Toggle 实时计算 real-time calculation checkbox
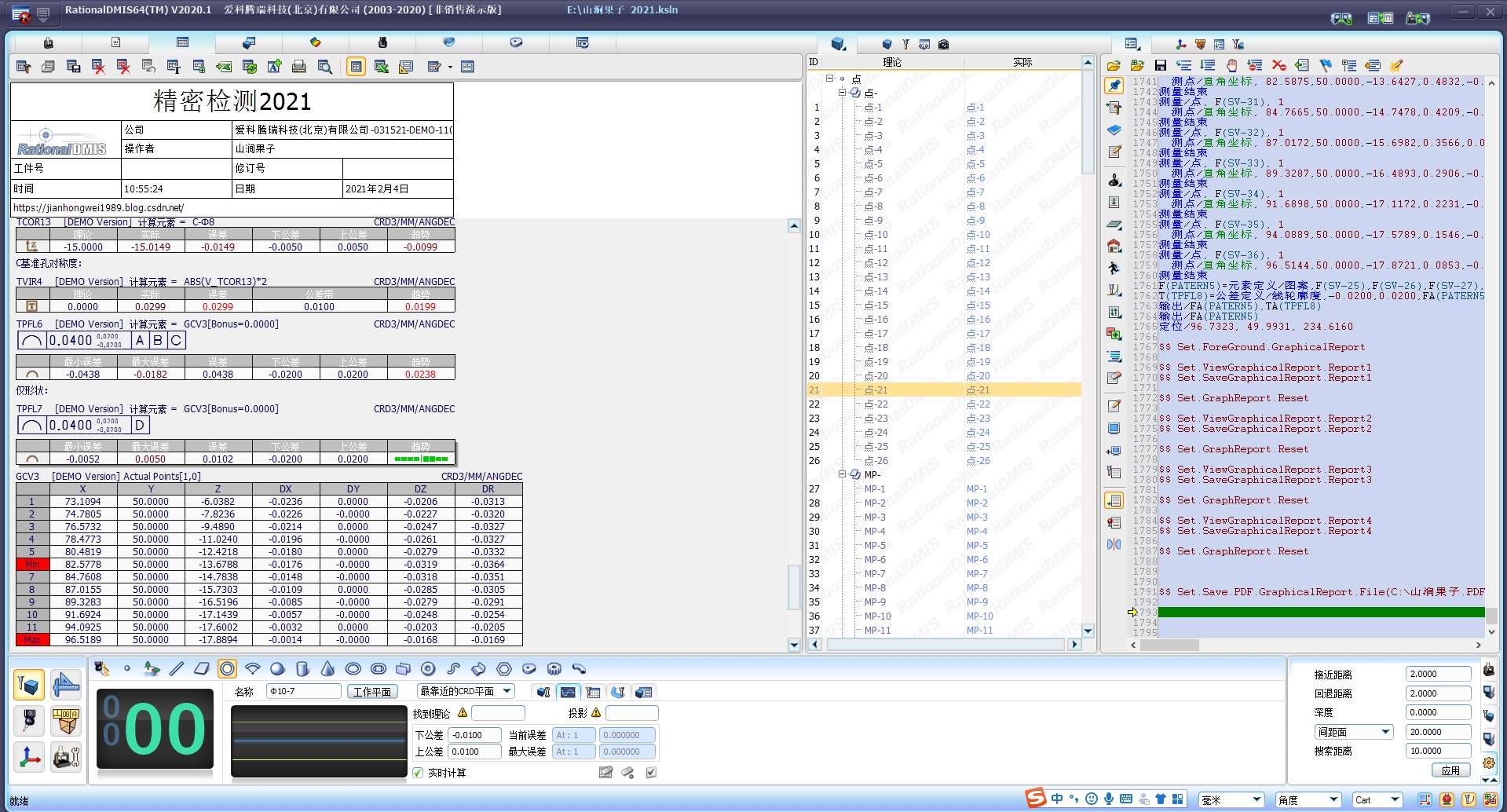 click(x=418, y=773)
